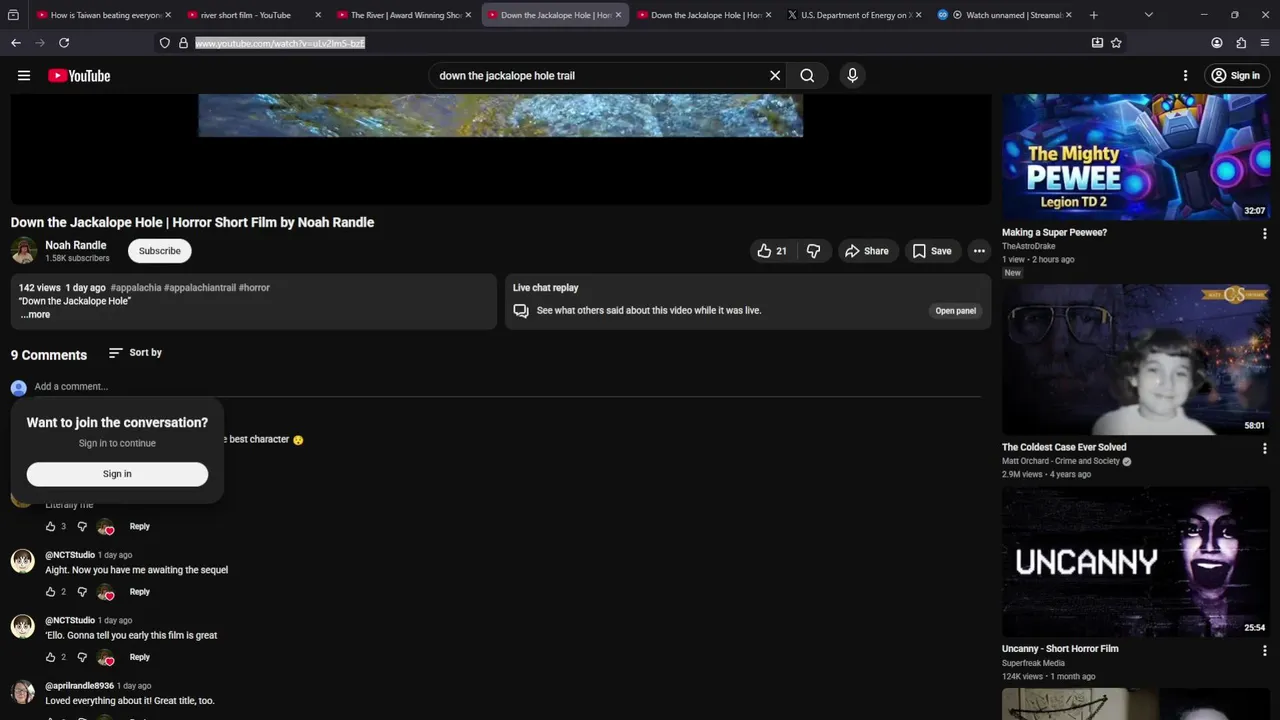1280x720 pixels.
Task: Open 'The Coldest Case Ever Solved' title
Action: tap(1064, 448)
